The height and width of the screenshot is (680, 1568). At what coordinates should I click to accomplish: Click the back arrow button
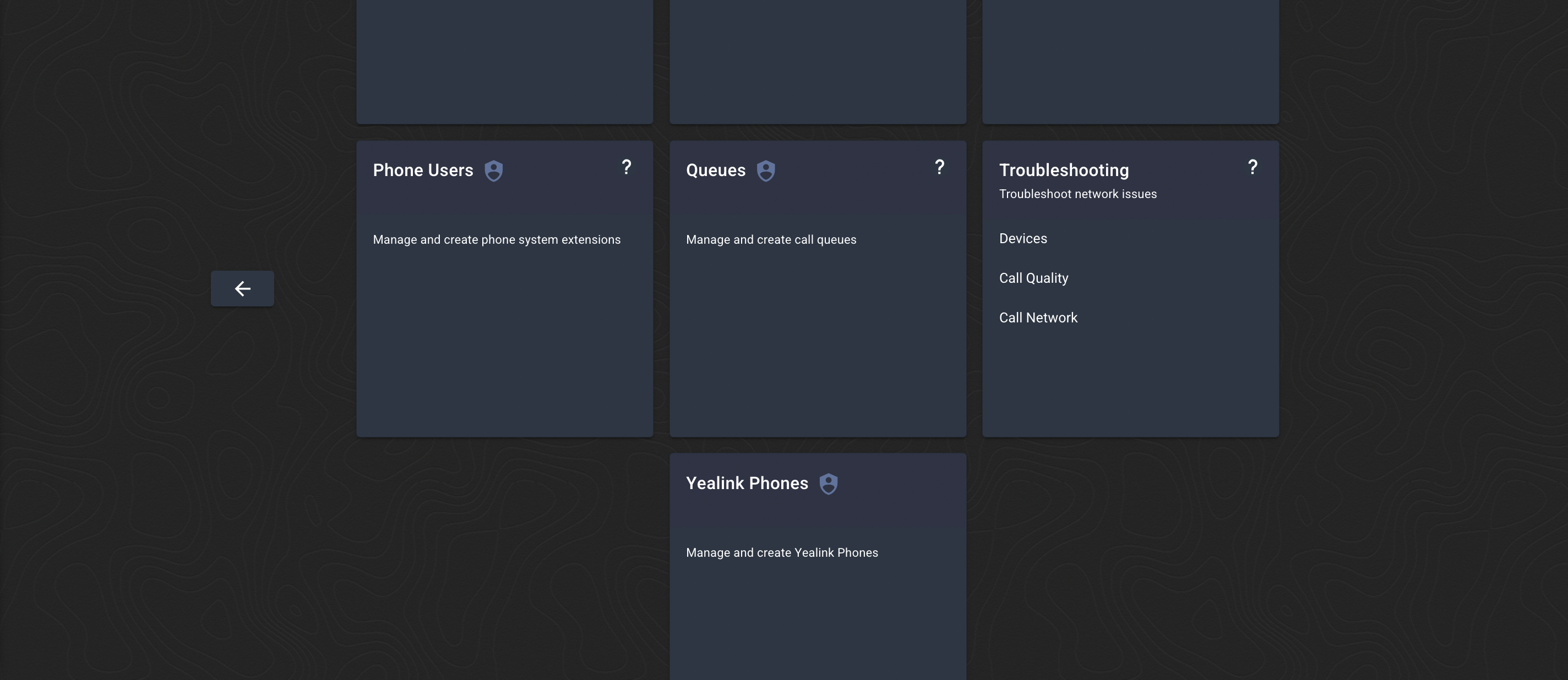point(242,288)
